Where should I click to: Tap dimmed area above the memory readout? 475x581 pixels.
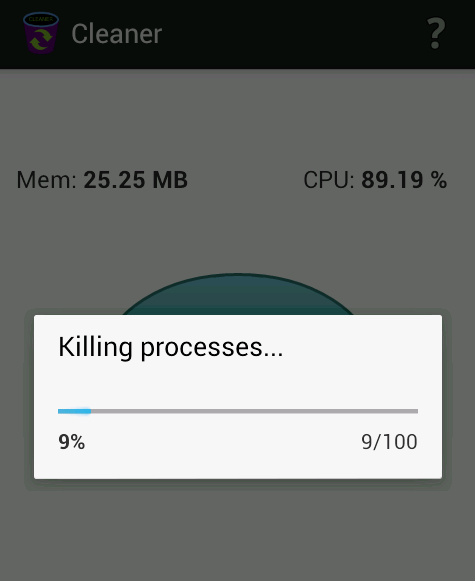238,119
